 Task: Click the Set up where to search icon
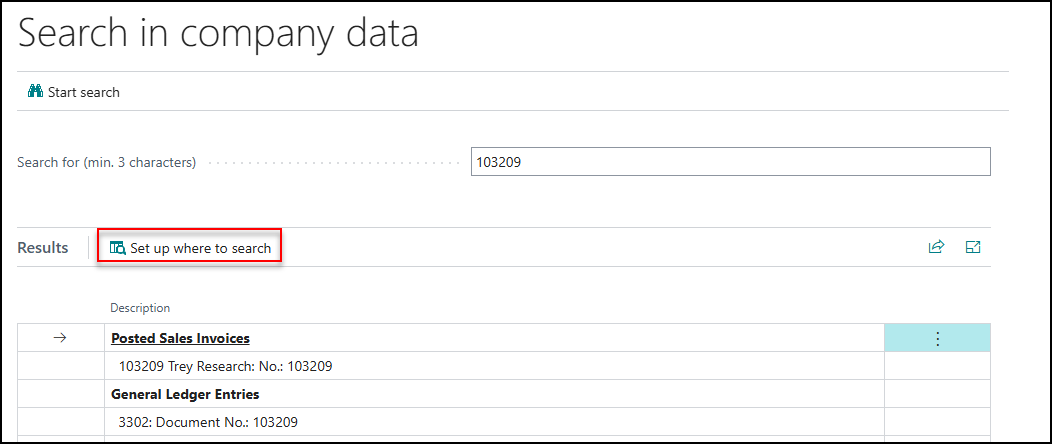coord(117,248)
